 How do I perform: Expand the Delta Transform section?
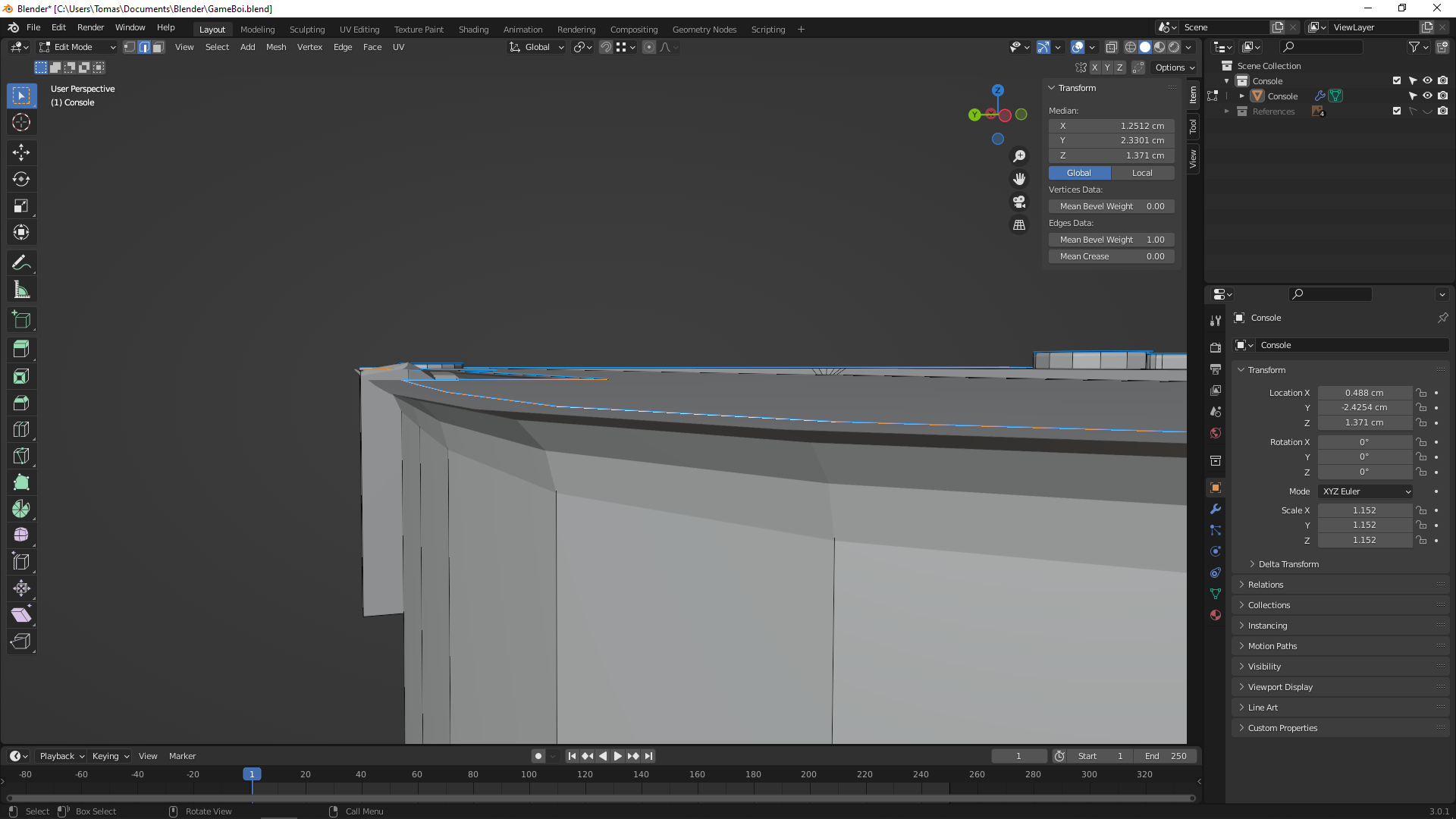1288,564
